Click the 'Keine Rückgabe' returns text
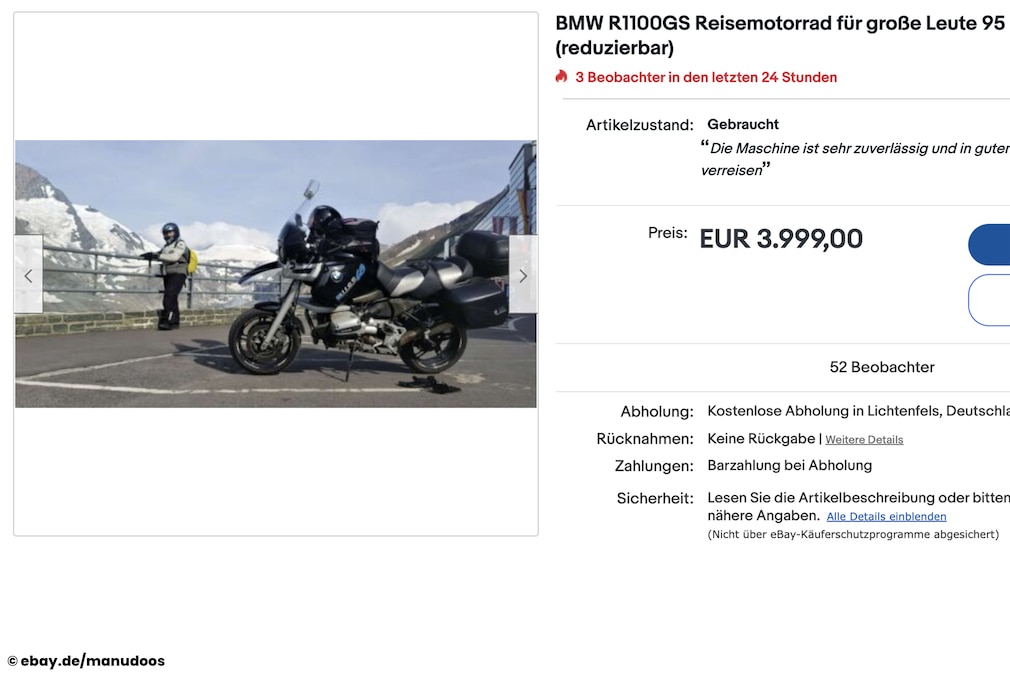Viewport: 1010px width, 673px height. pos(761,439)
